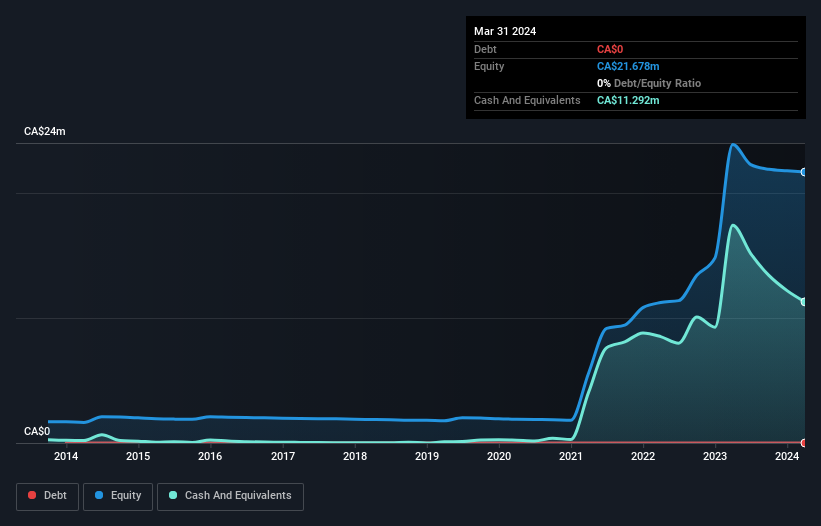Select the Cash data point at chart end
Screen dimensions: 821x526
(x=804, y=302)
